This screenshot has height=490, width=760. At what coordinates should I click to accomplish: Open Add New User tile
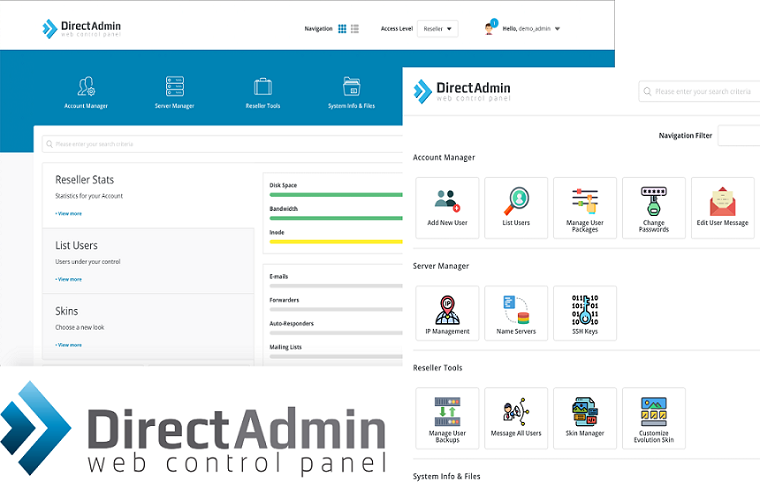447,207
